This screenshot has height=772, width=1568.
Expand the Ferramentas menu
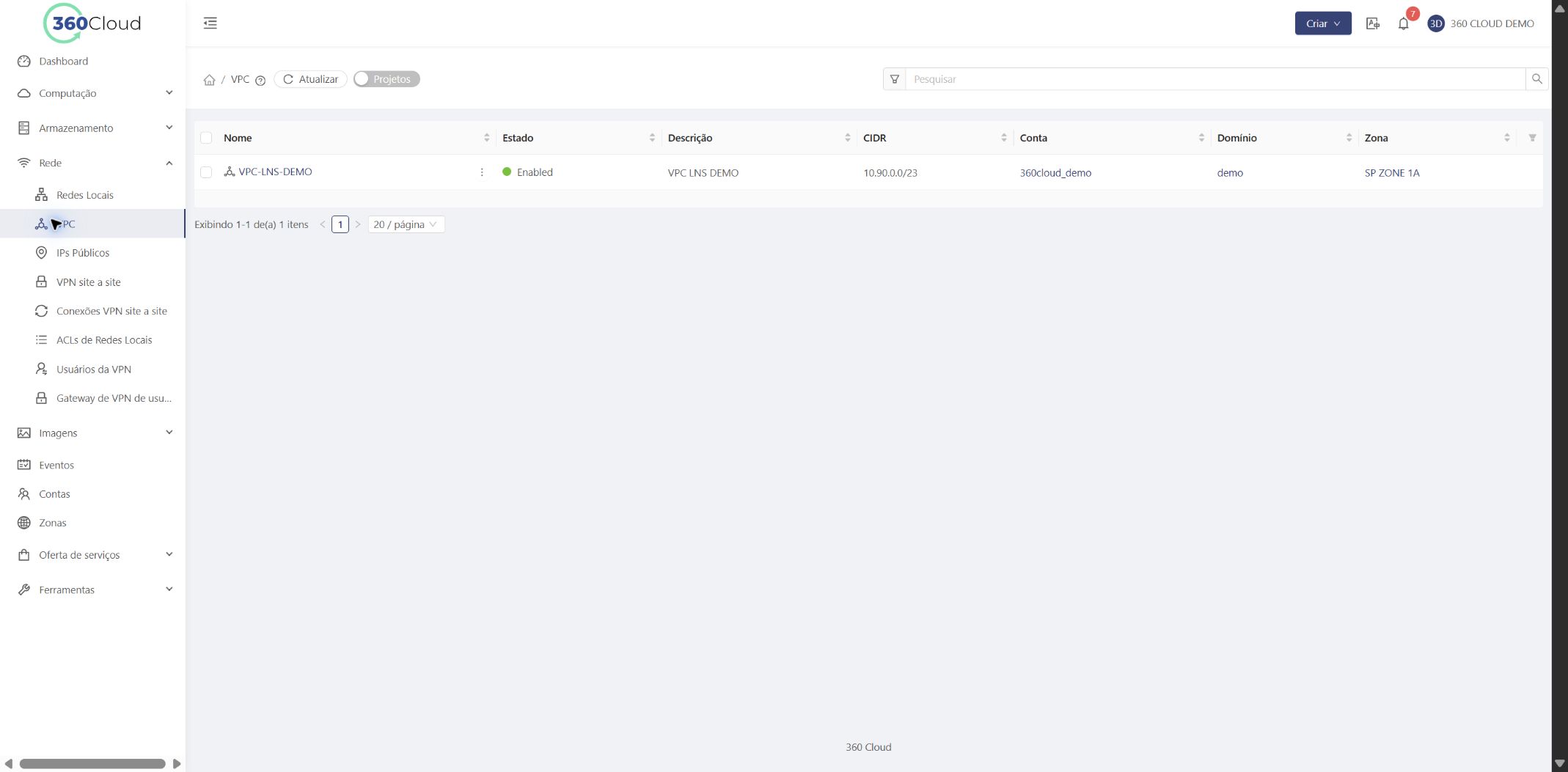(92, 589)
